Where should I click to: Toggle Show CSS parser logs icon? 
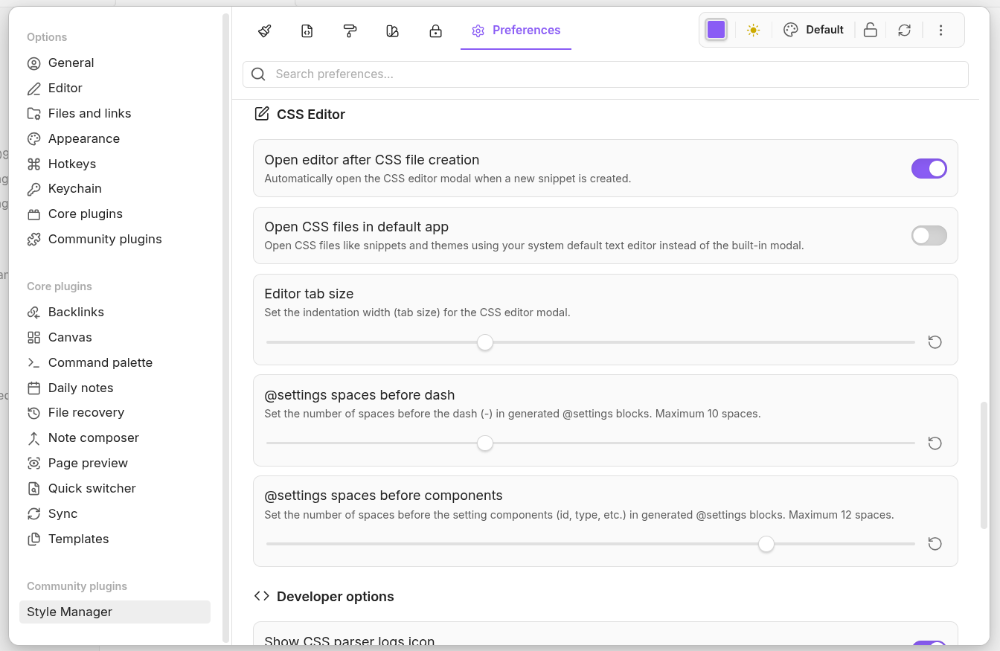[929, 645]
